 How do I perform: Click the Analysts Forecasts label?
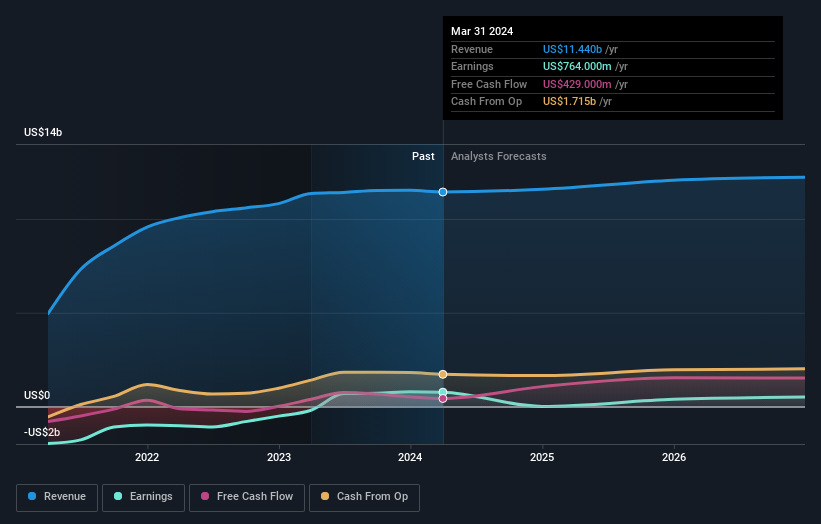[498, 157]
